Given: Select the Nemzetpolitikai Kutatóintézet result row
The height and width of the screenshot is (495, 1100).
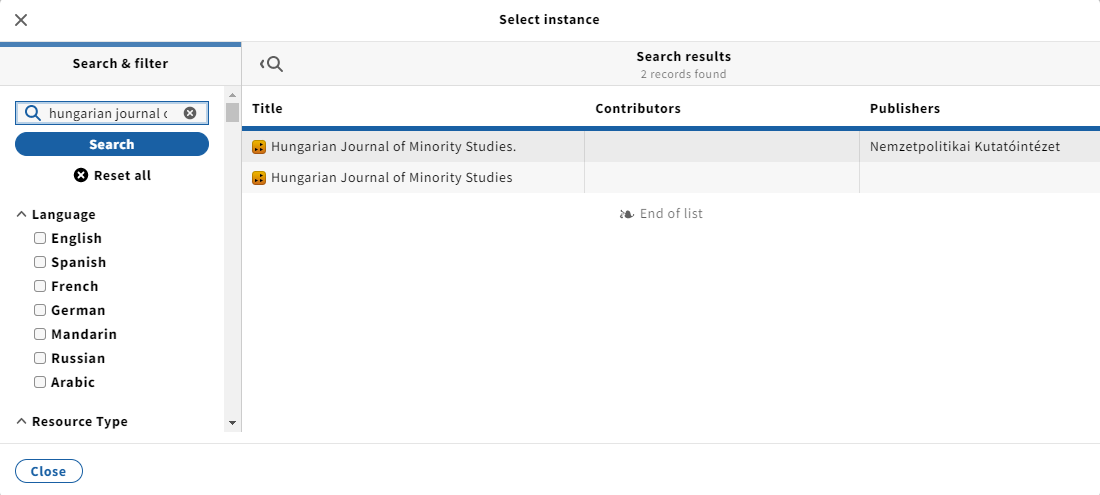Looking at the screenshot, I should coord(671,147).
